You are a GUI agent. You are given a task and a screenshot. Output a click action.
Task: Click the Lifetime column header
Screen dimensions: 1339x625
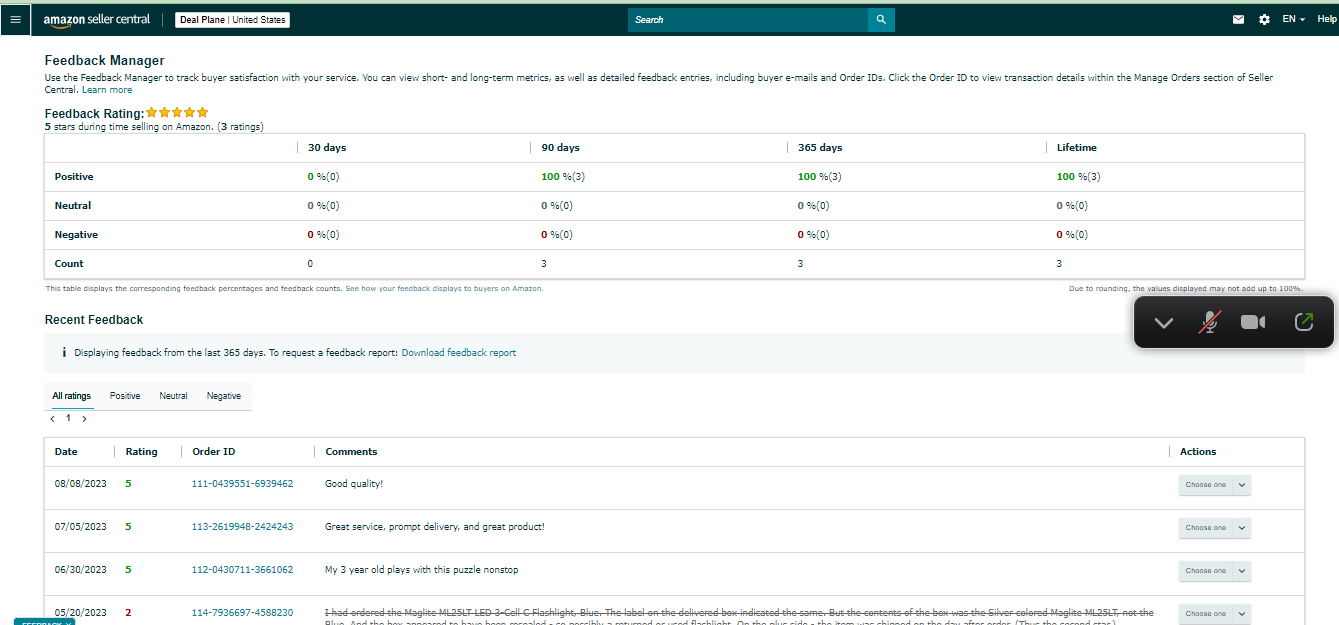1077,148
